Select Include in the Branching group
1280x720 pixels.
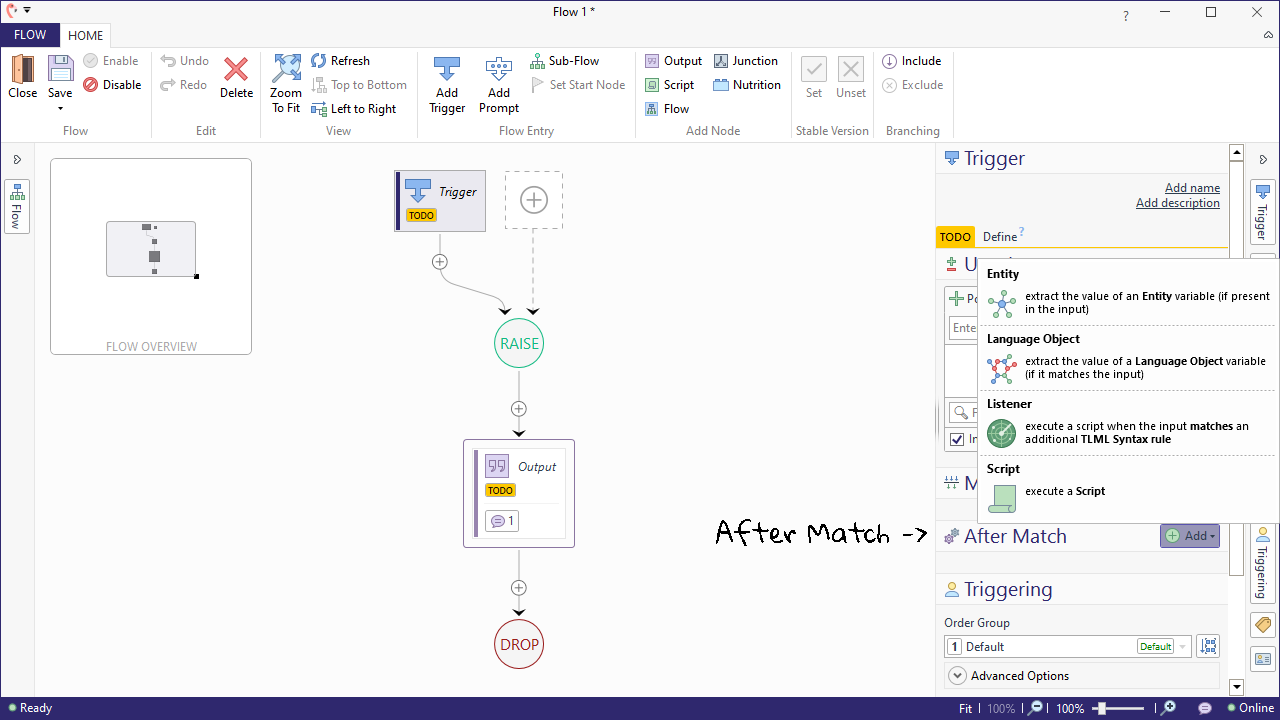(x=911, y=60)
